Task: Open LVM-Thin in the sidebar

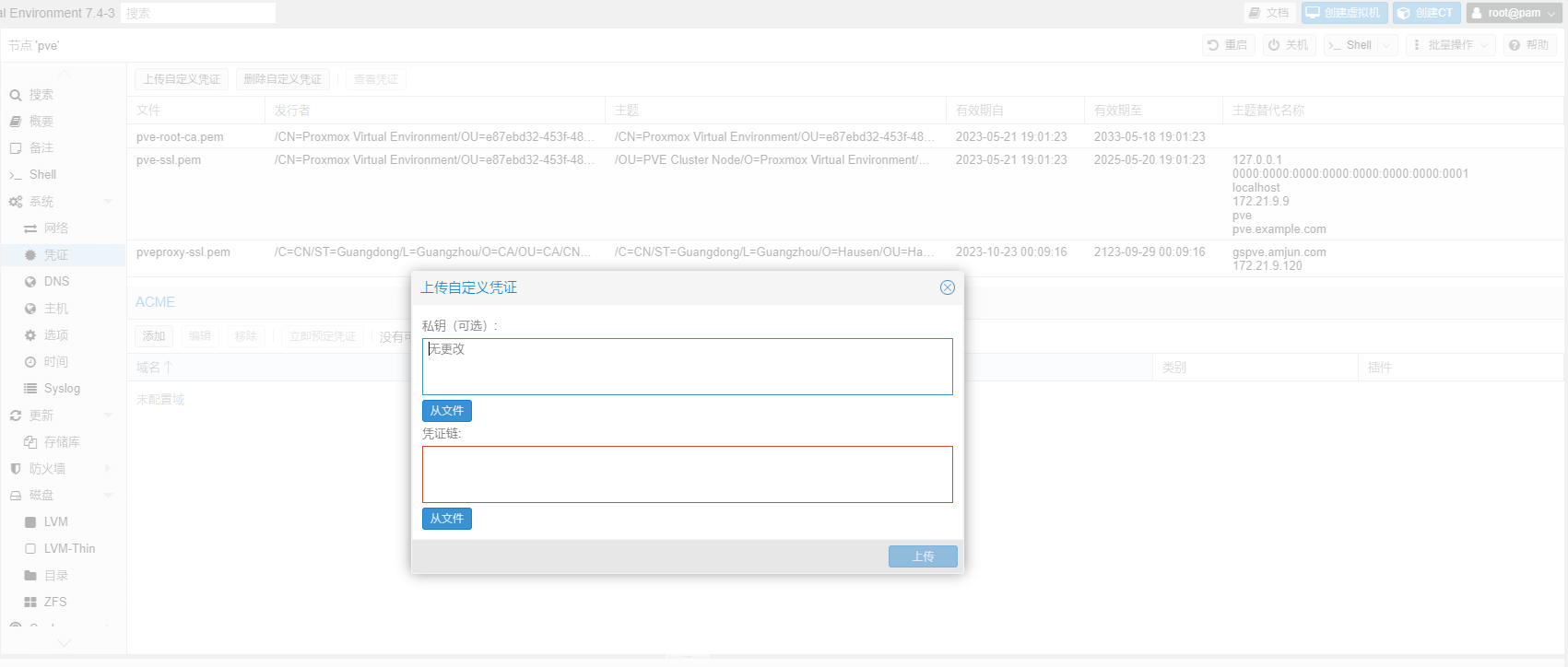Action: [69, 549]
